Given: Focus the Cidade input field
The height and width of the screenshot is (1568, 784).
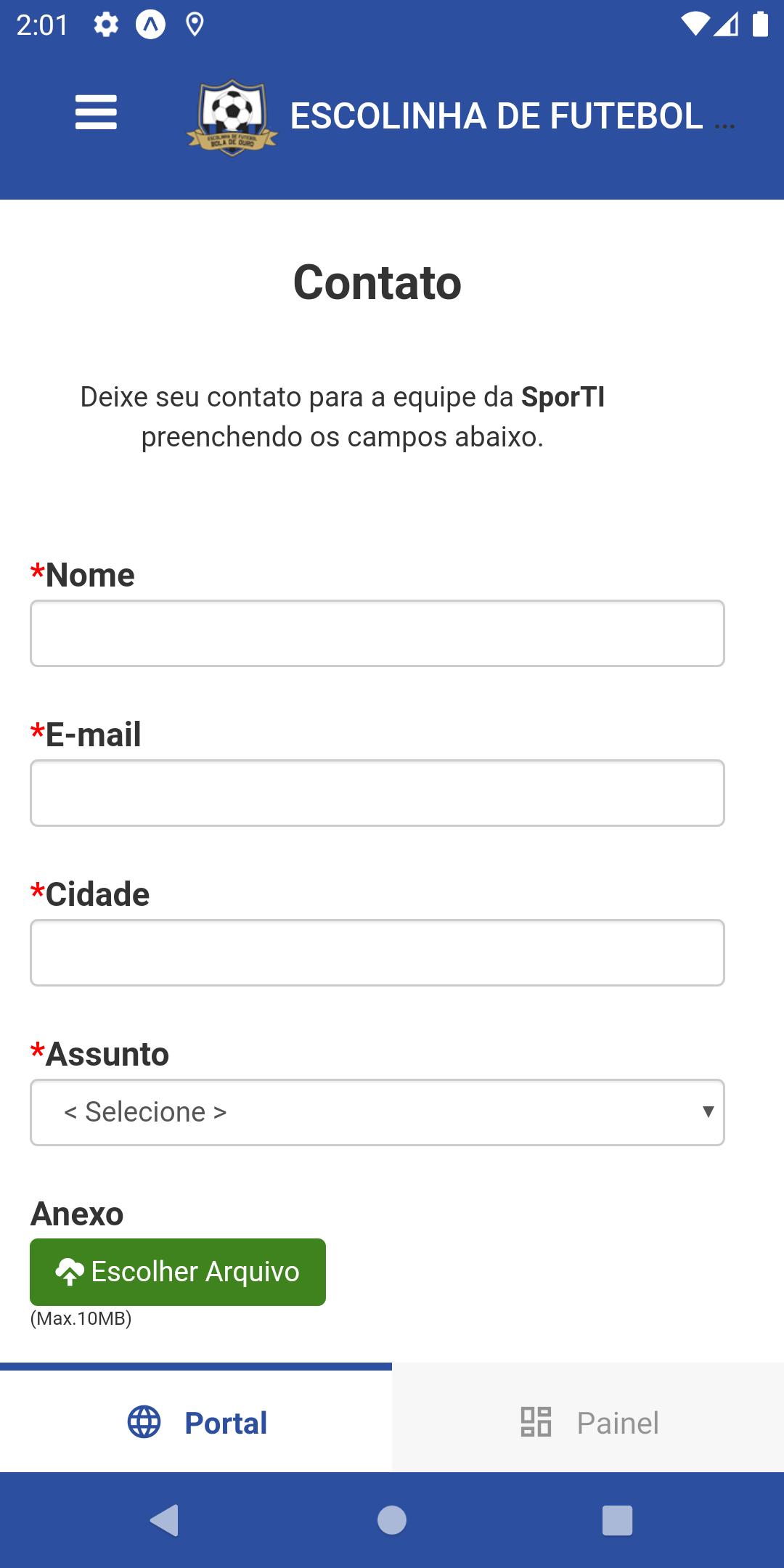Looking at the screenshot, I should coord(377,952).
